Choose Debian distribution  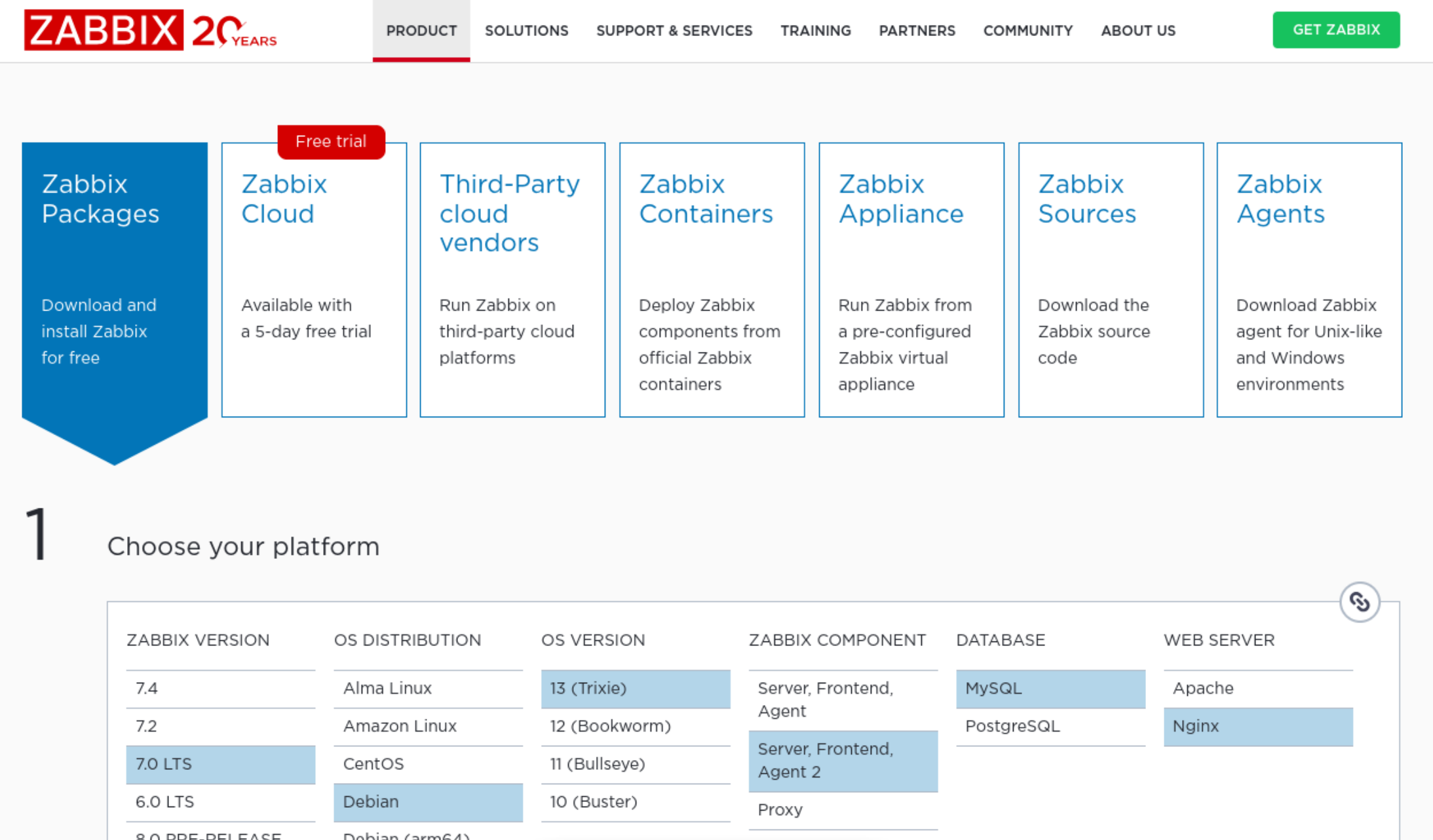pyautogui.click(x=429, y=802)
